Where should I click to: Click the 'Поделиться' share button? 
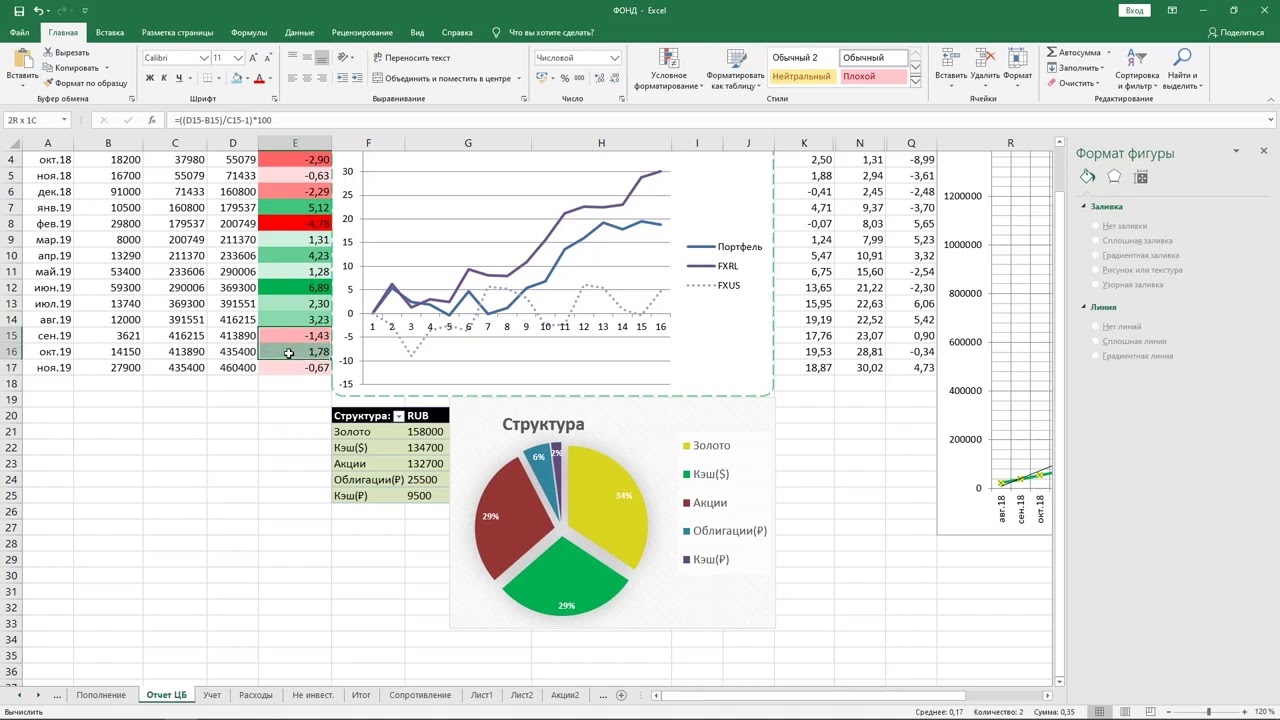[x=1236, y=33]
